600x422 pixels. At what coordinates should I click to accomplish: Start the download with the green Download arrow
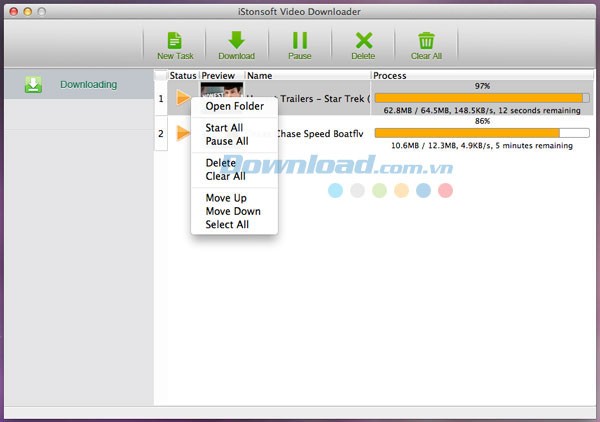[x=236, y=46]
